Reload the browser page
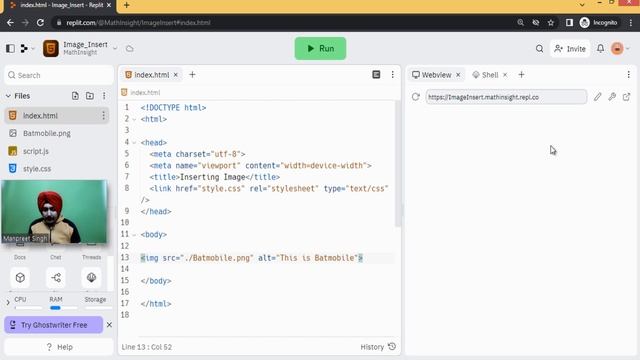640x360 pixels. tap(40, 22)
